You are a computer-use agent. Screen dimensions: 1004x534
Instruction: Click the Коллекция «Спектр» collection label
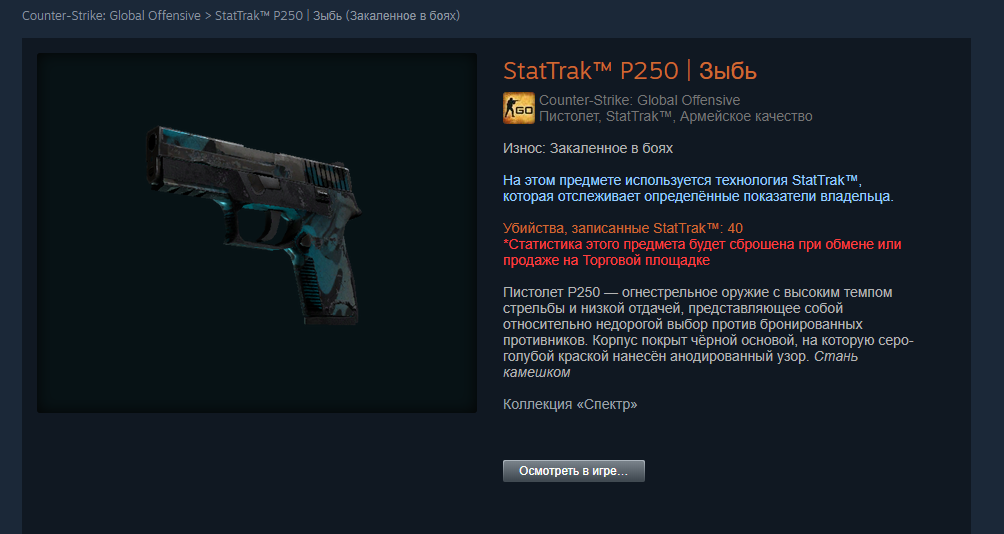(570, 404)
